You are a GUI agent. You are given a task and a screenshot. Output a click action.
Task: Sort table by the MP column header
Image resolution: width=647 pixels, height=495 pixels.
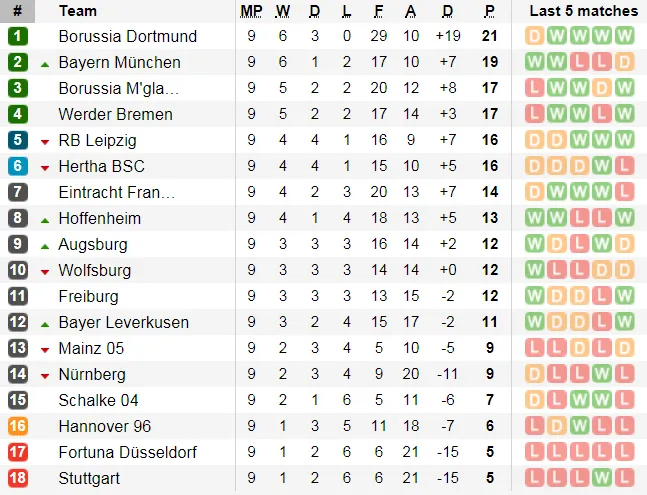tap(251, 11)
